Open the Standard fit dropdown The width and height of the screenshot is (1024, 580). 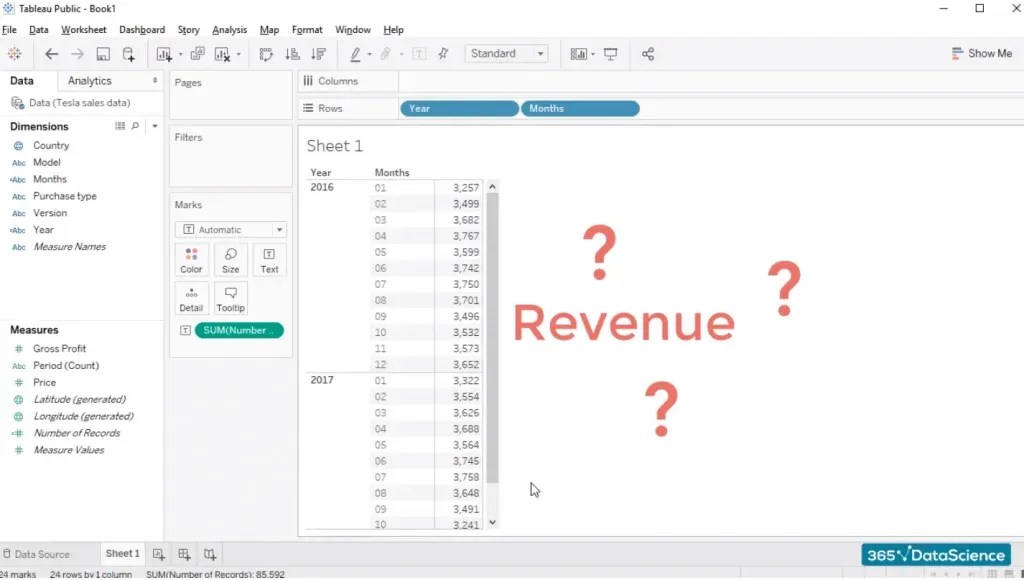tap(541, 54)
